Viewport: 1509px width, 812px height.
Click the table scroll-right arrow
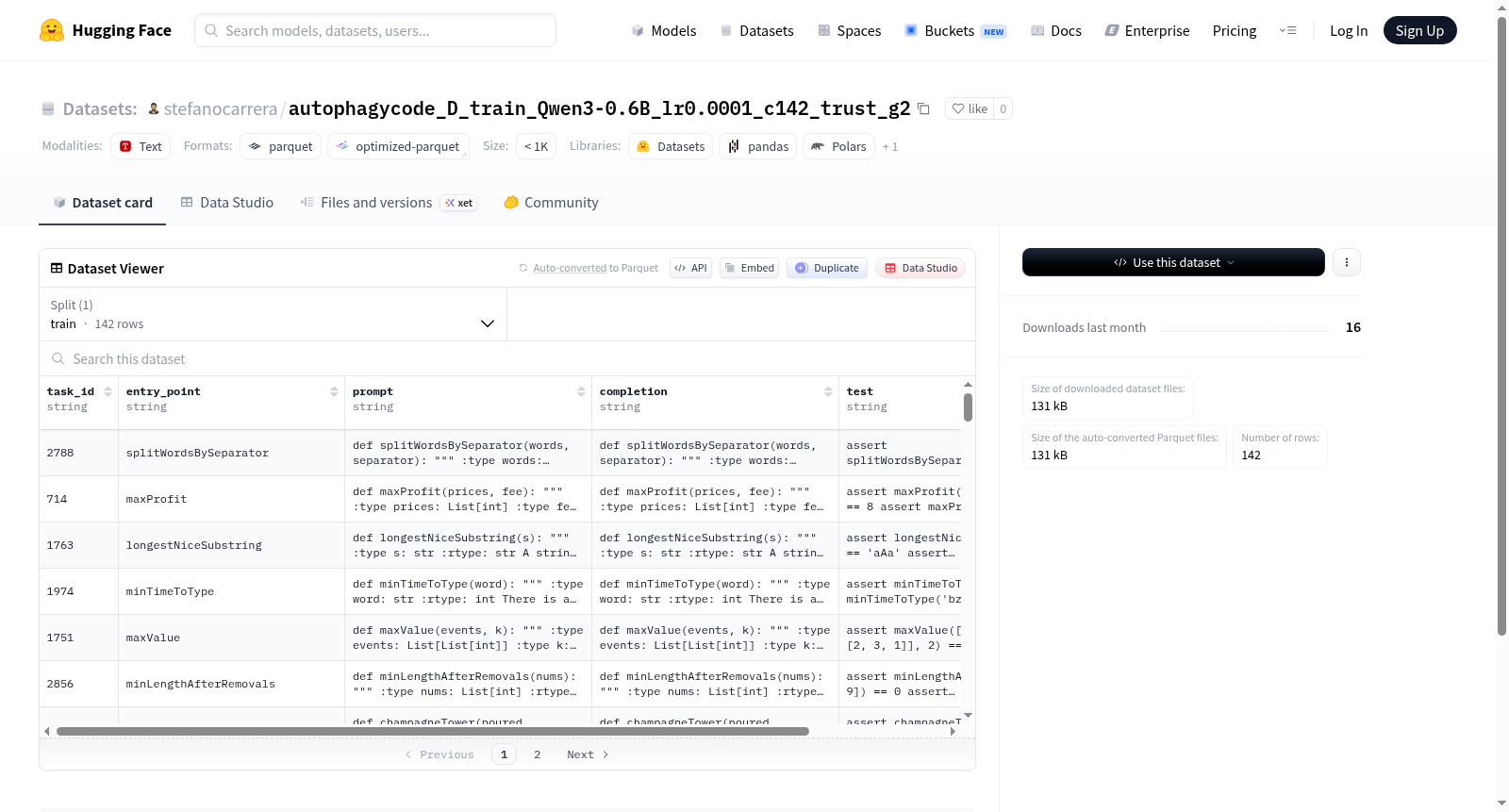(953, 731)
